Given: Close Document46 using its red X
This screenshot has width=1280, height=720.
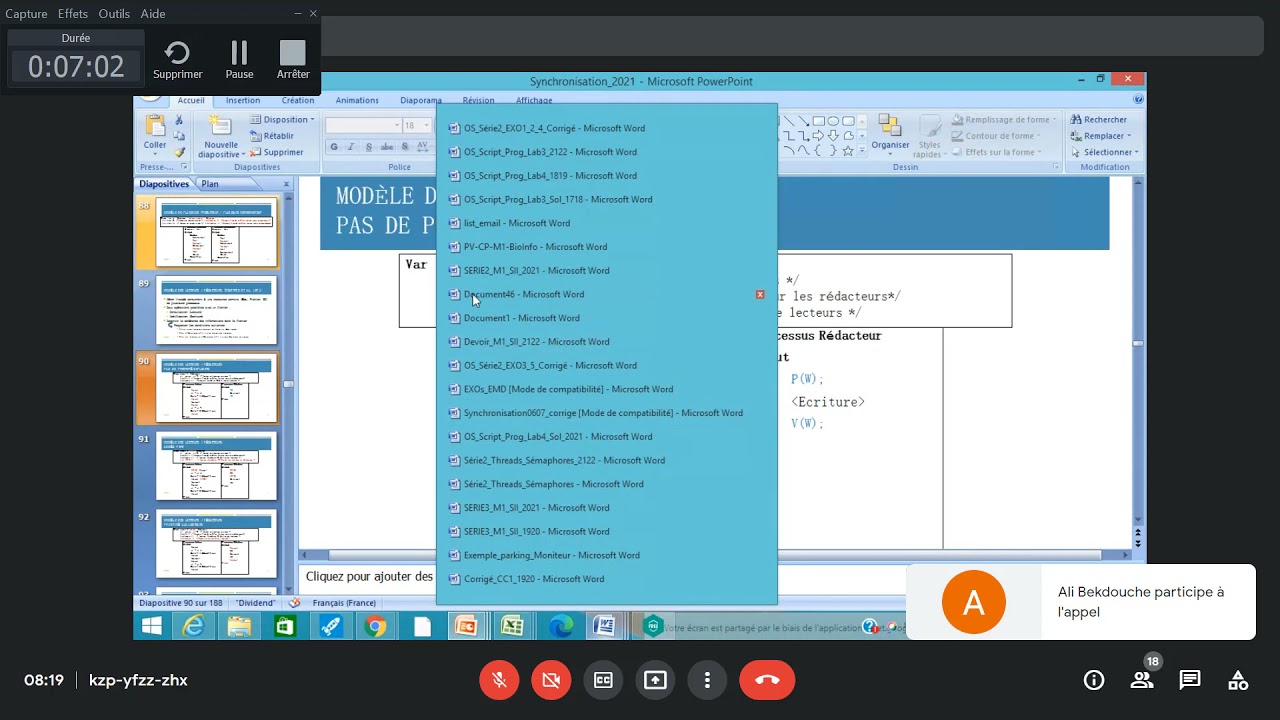Looking at the screenshot, I should (x=760, y=294).
